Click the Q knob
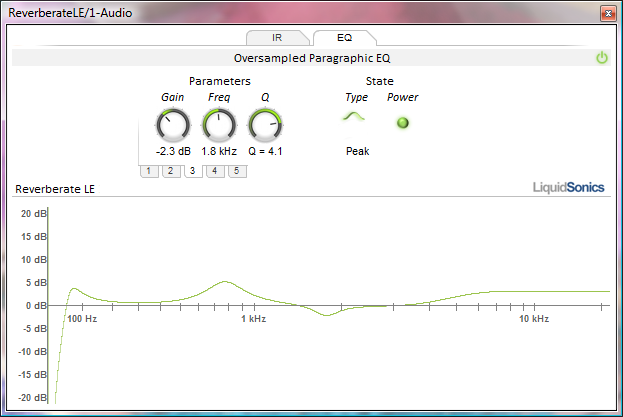This screenshot has width=623, height=417. tap(265, 125)
